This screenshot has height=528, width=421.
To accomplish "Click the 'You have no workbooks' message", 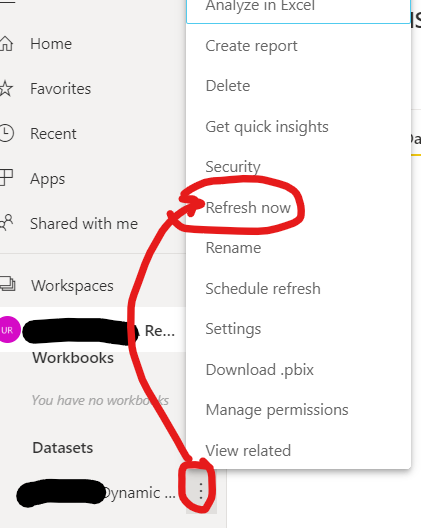I will [x=100, y=400].
